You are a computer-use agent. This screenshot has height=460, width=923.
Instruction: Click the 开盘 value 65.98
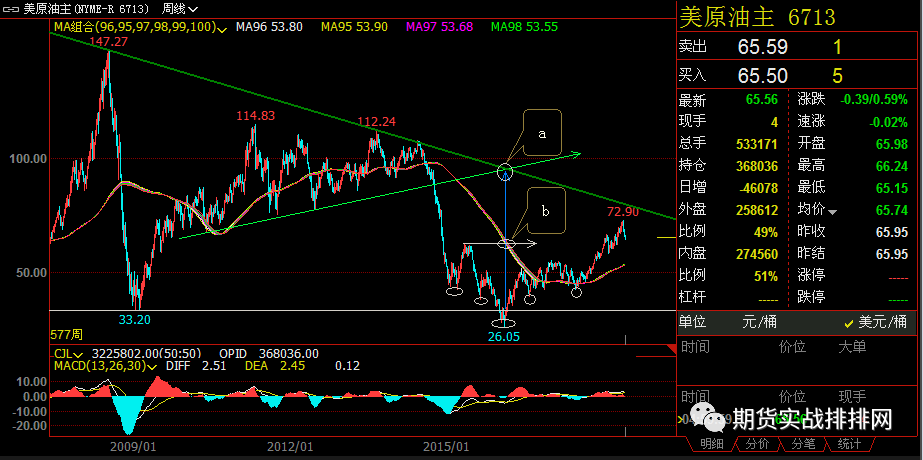click(x=891, y=144)
